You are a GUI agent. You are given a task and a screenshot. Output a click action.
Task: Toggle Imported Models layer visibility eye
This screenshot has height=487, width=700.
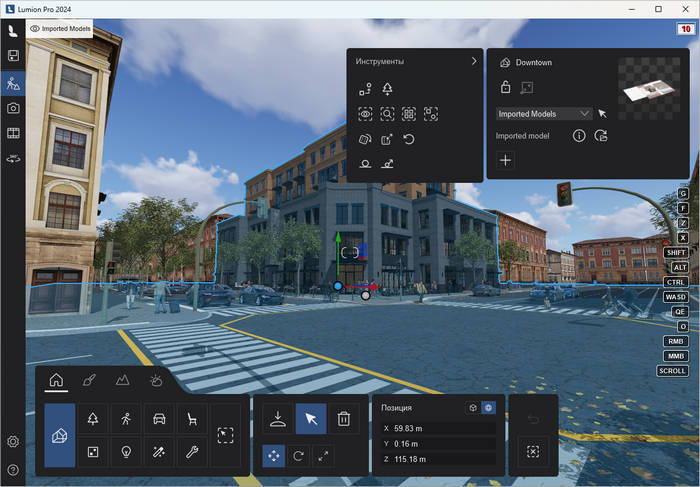35,29
